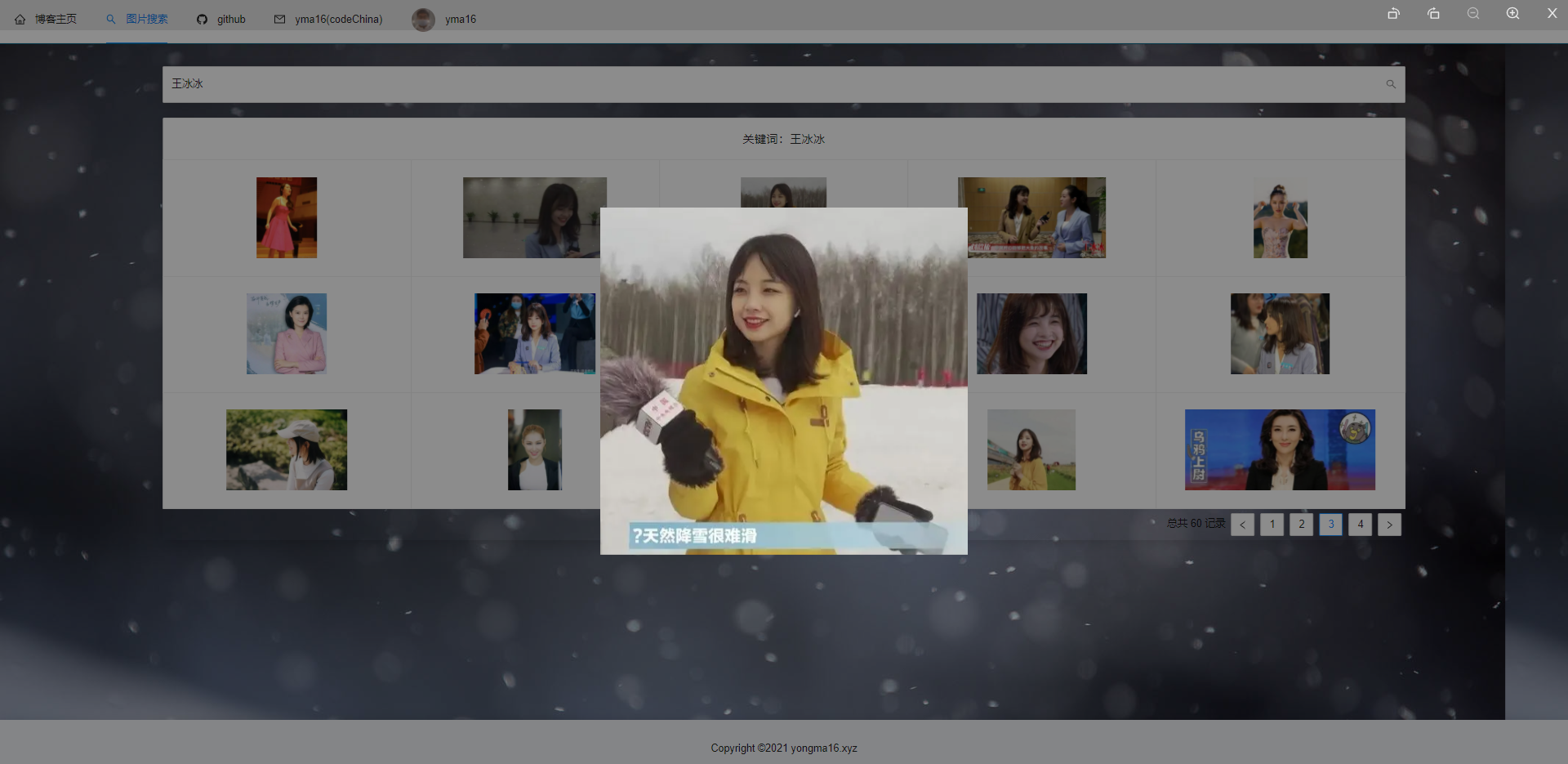The height and width of the screenshot is (764, 1568).
Task: Go to next page with right arrow
Action: pos(1389,525)
